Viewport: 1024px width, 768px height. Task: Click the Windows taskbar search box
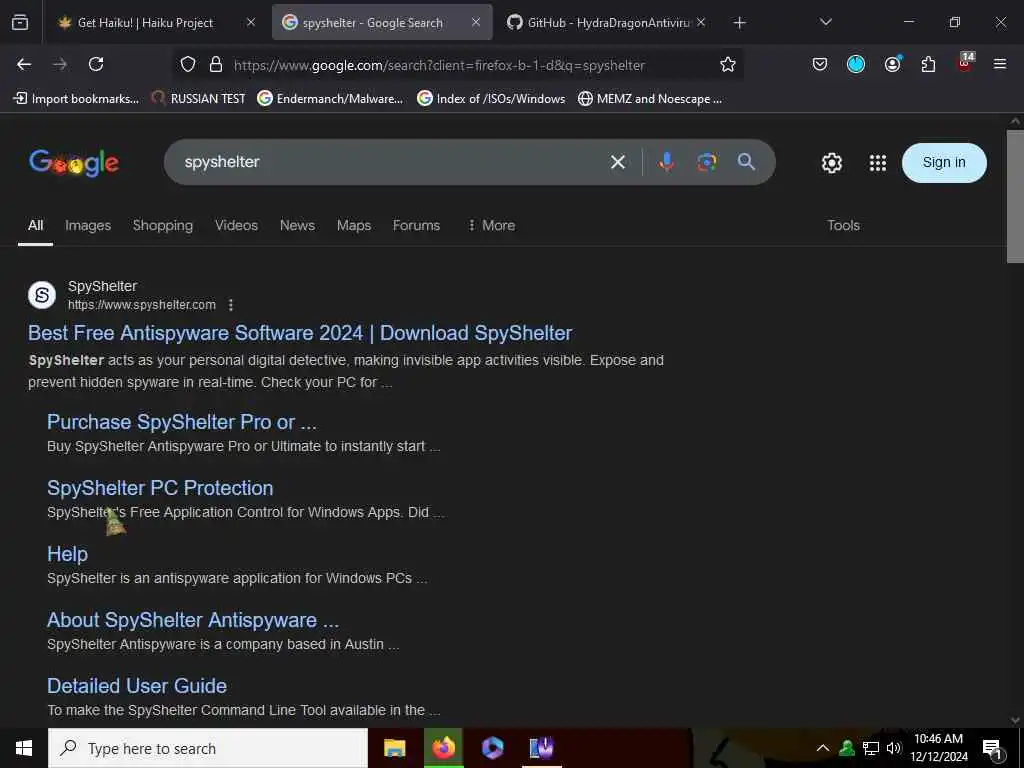pos(208,748)
